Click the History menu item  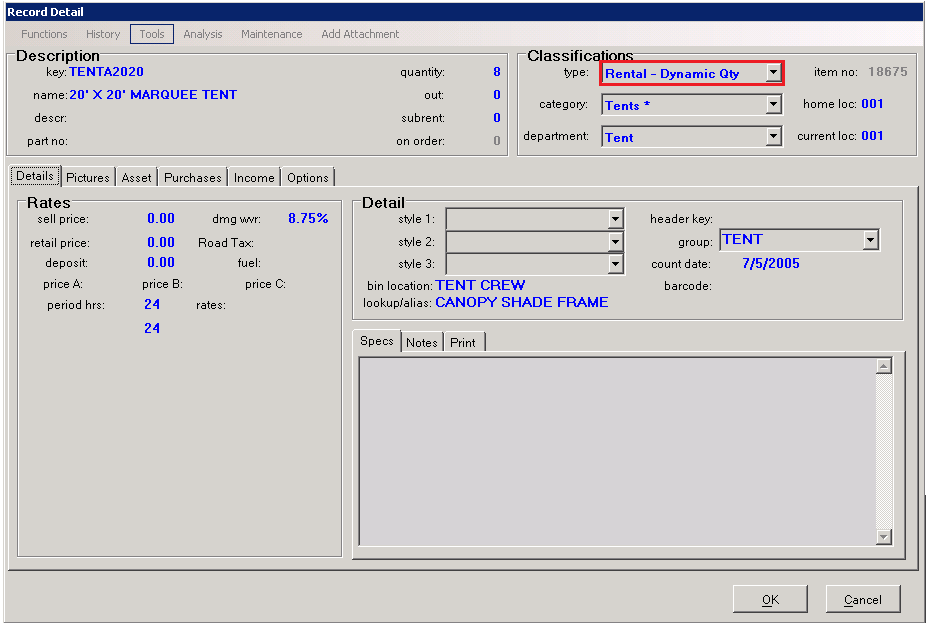point(103,34)
